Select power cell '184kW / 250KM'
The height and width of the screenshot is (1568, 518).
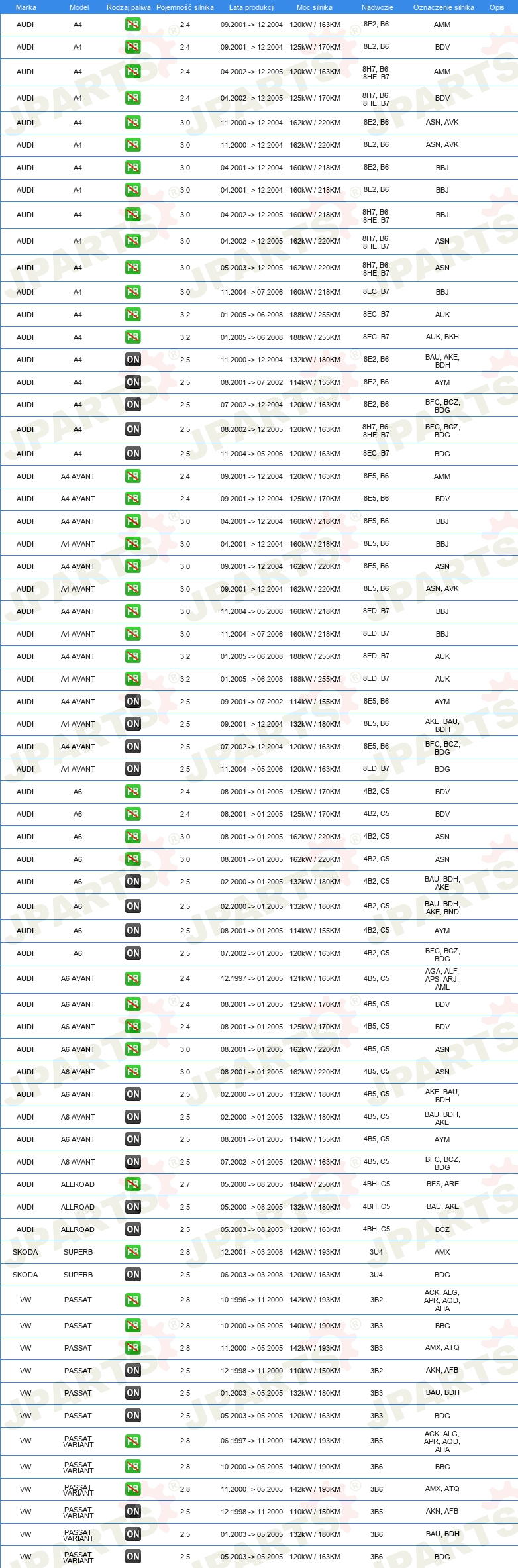(315, 1184)
